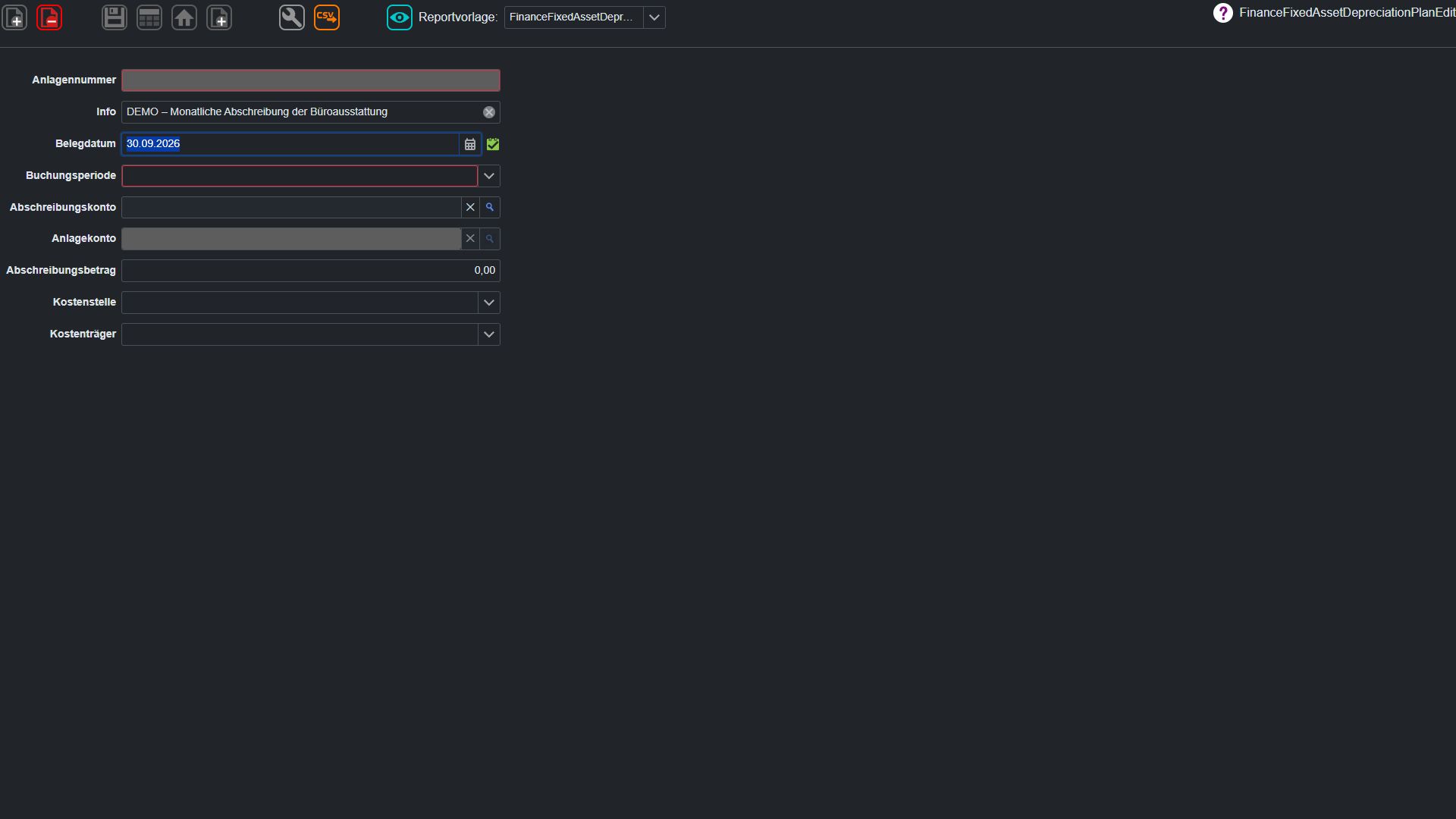This screenshot has width=1456, height=819.
Task: Click the Reportvorlage label
Action: 457,17
